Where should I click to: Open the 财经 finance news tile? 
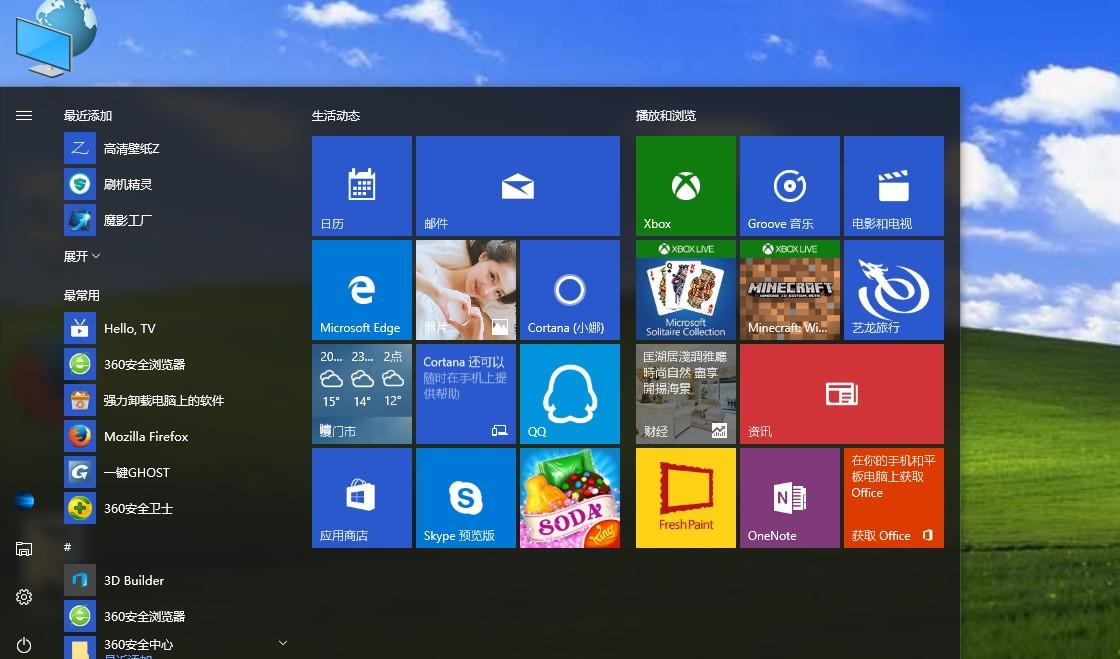(x=686, y=394)
